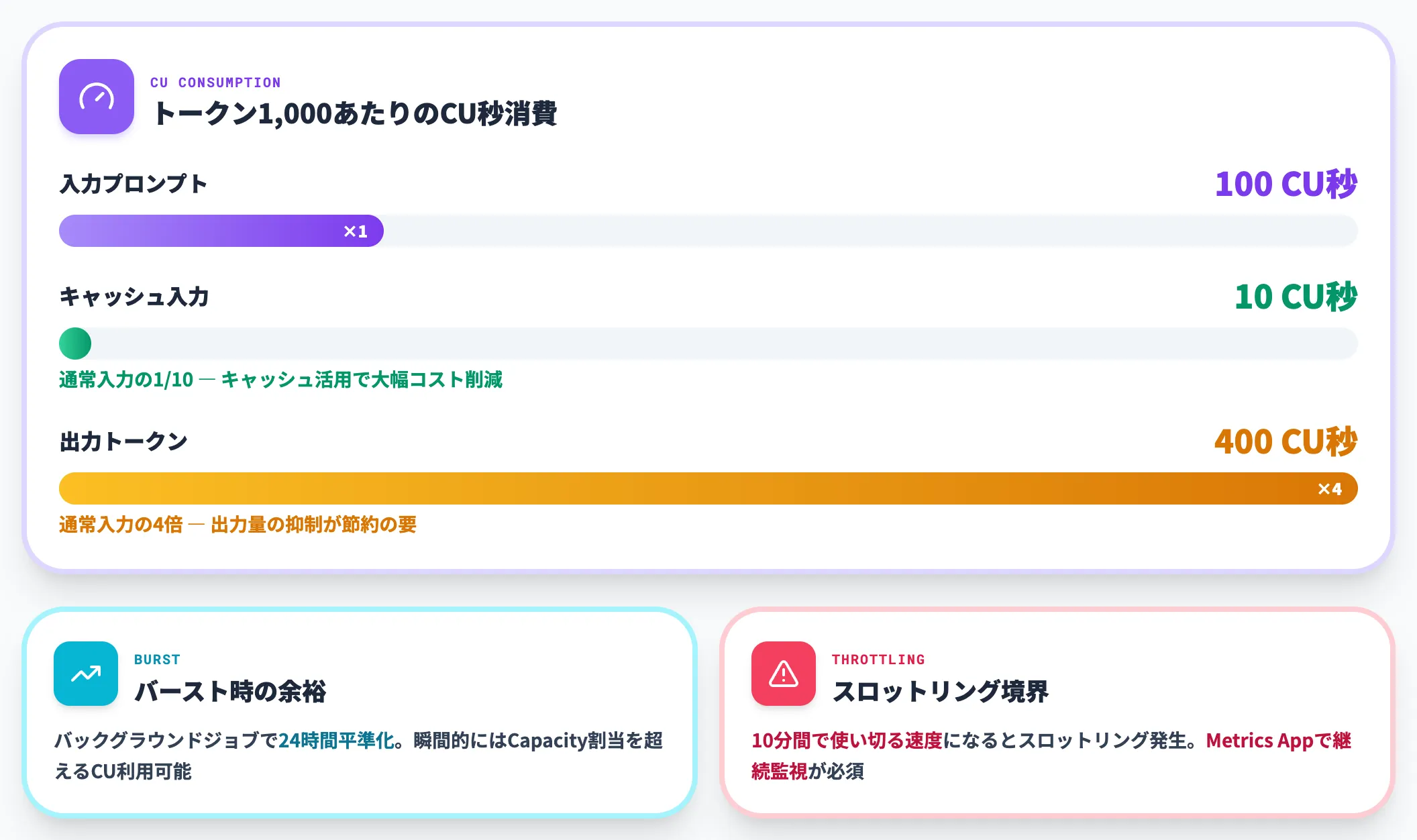Click the キャッシュ入力 label
This screenshot has width=1417, height=840.
[x=134, y=297]
